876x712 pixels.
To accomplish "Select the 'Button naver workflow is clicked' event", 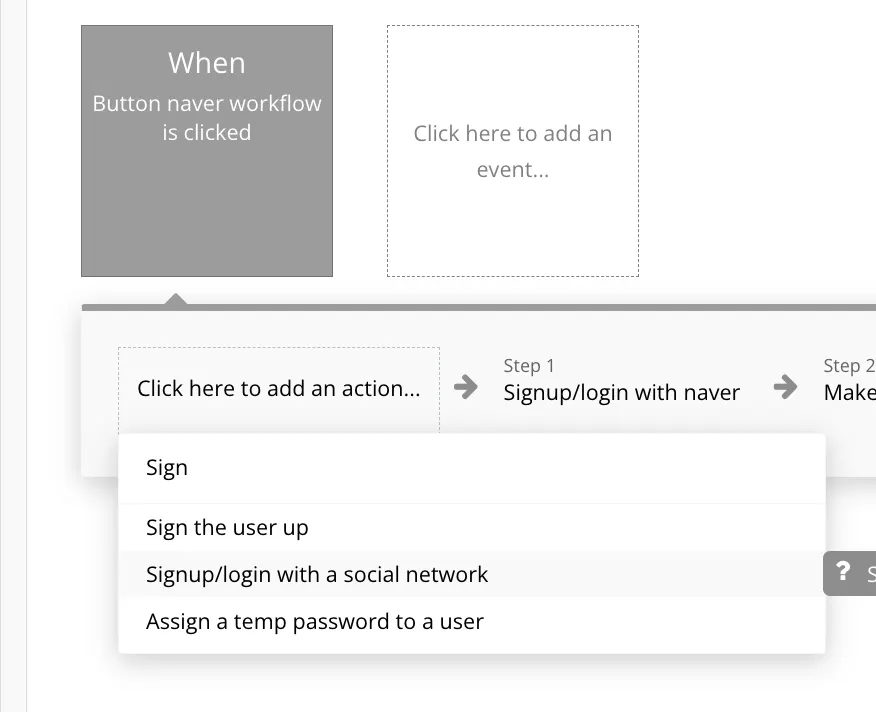I will click(207, 118).
